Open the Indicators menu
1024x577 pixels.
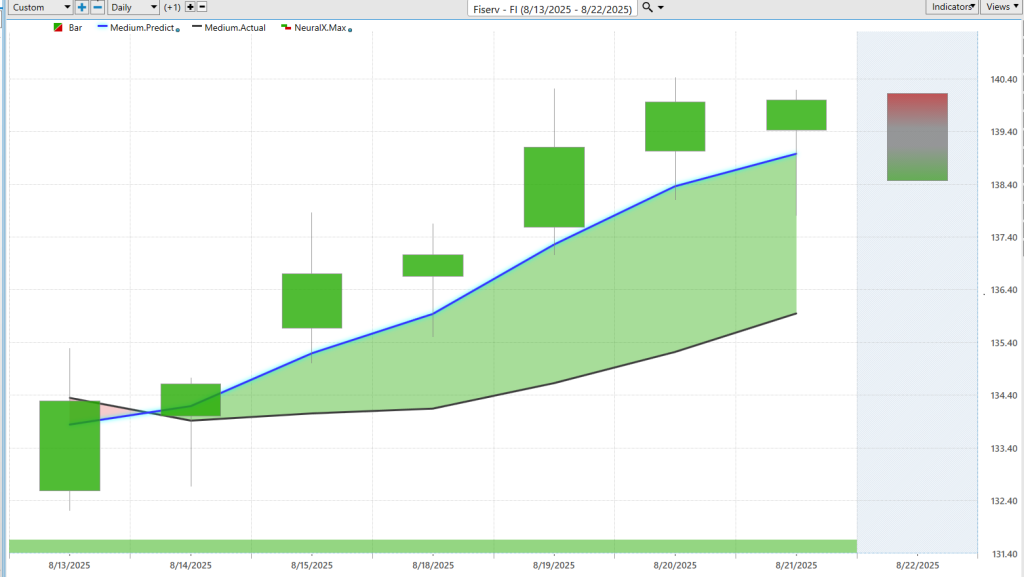coord(950,7)
